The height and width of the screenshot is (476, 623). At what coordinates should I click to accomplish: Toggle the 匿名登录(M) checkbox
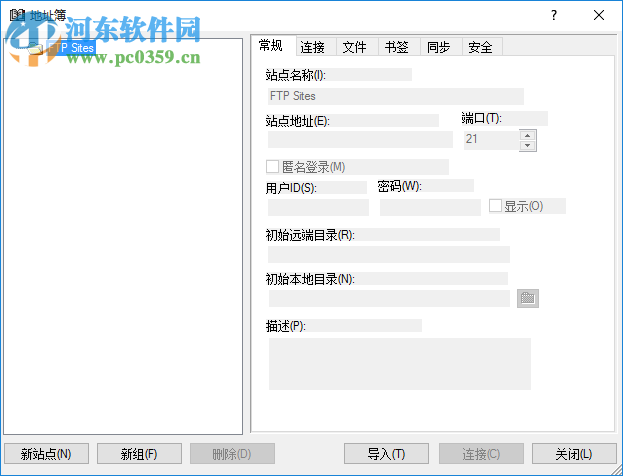point(272,167)
